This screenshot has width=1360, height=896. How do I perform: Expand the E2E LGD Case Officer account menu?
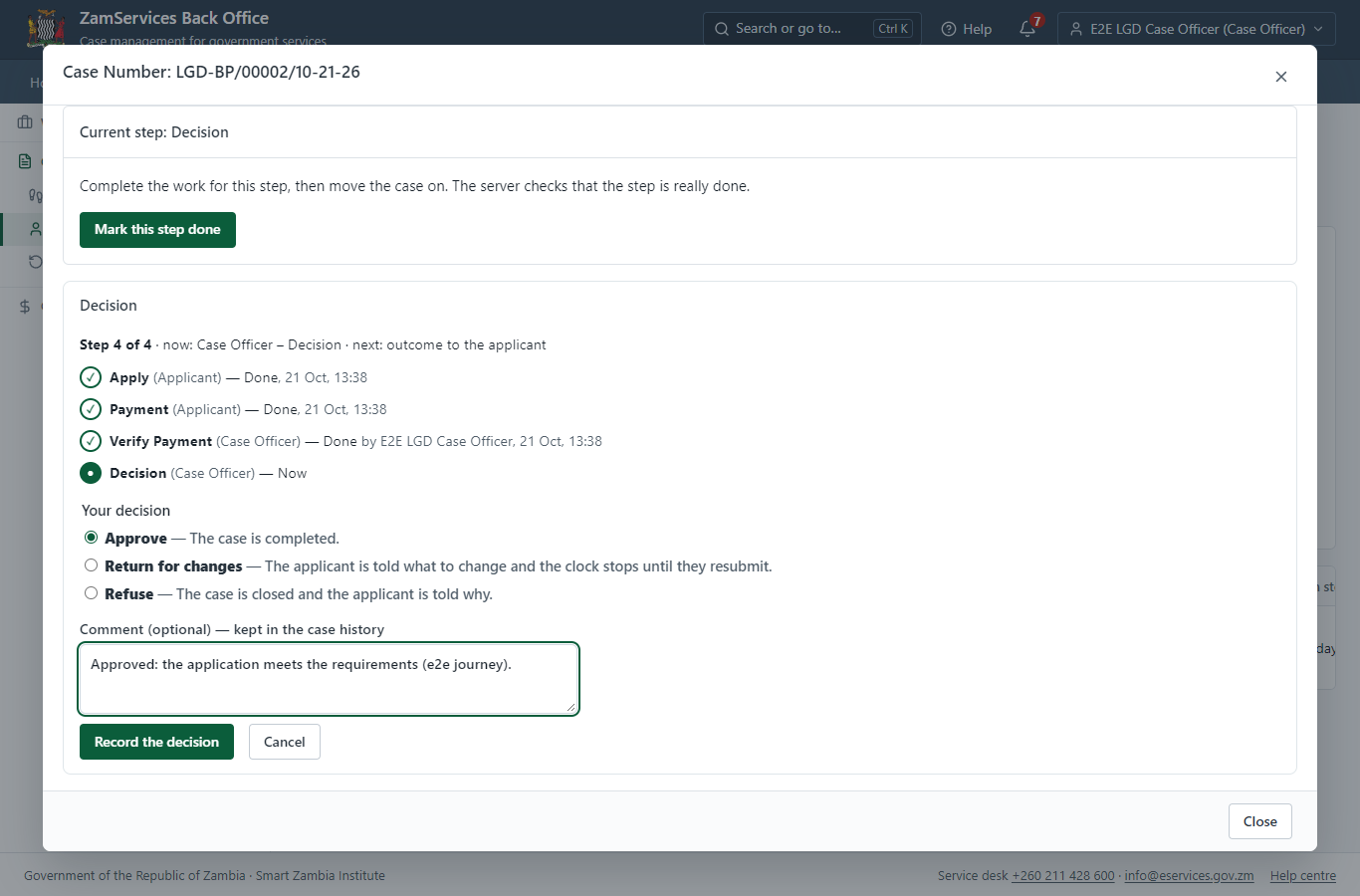(1197, 29)
